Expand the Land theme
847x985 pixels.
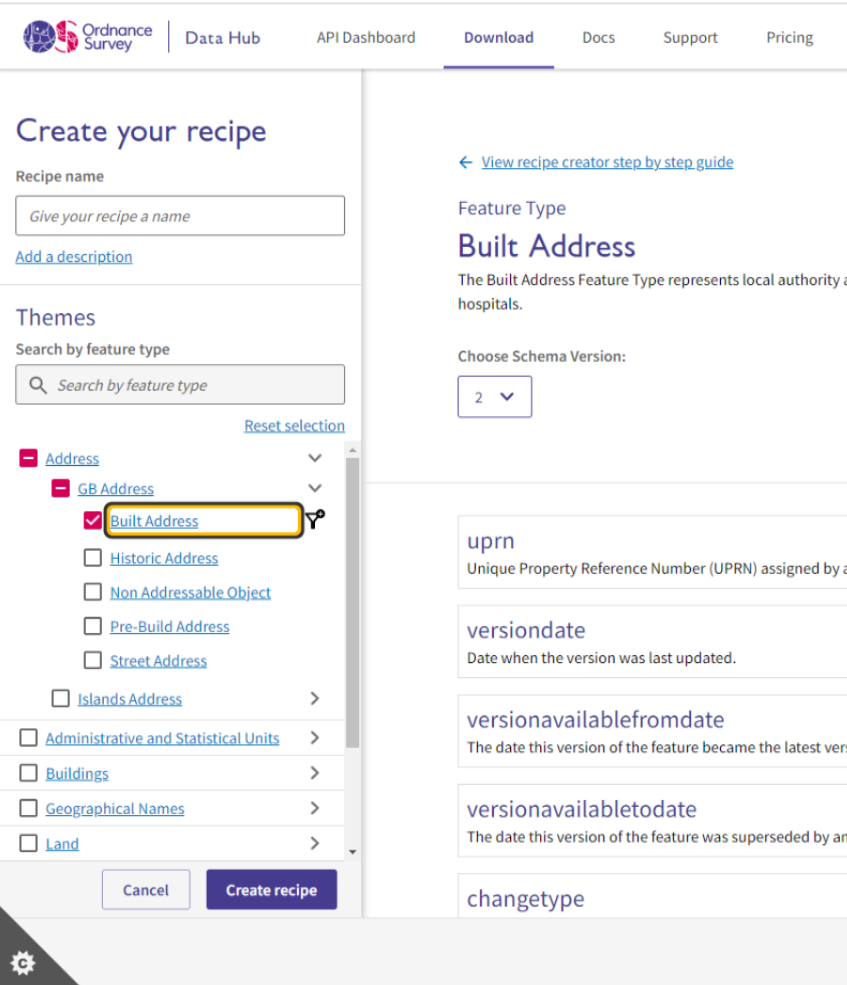(x=314, y=843)
